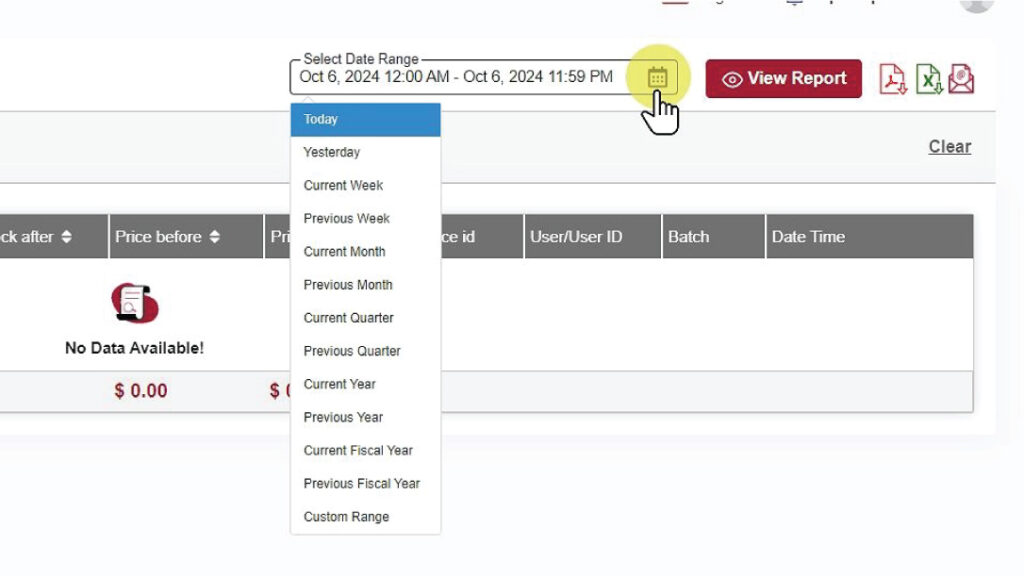The width and height of the screenshot is (1024, 577).
Task: Click the User/User ID column header
Action: tap(576, 237)
